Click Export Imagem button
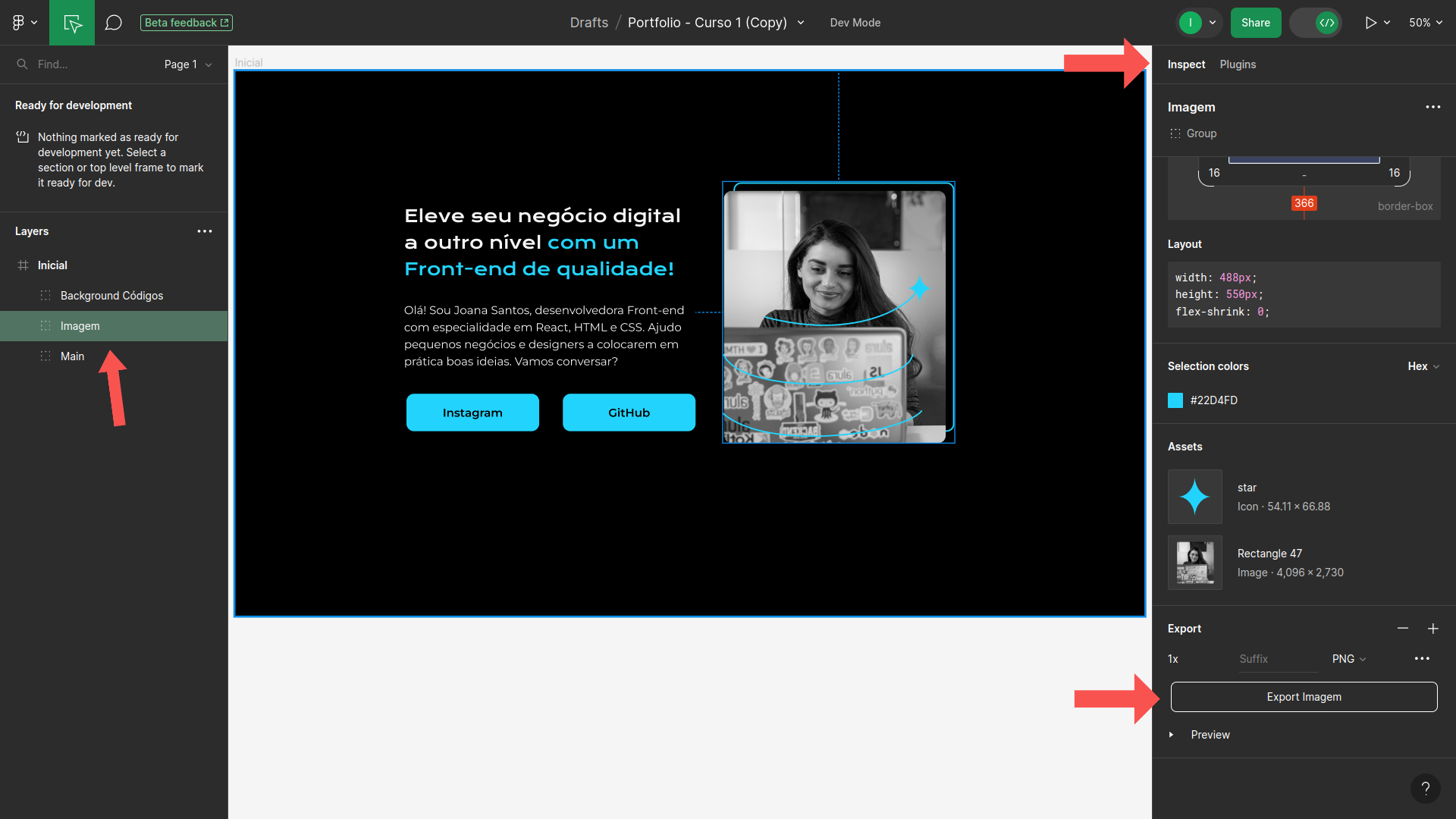1456x819 pixels. (x=1303, y=697)
